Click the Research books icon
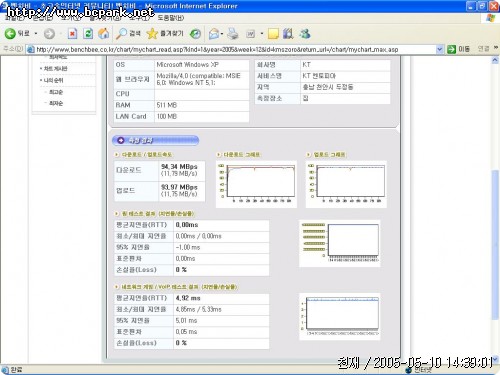The width and height of the screenshot is (500, 375). 288,33
